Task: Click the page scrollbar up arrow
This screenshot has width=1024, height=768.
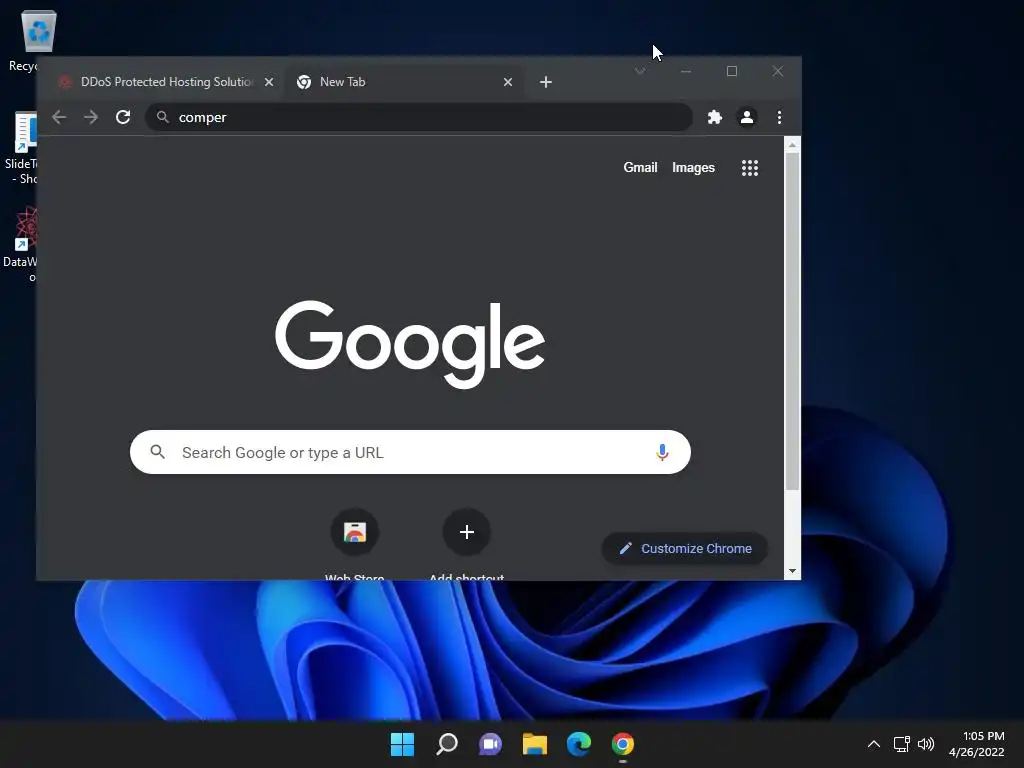Action: coord(792,145)
